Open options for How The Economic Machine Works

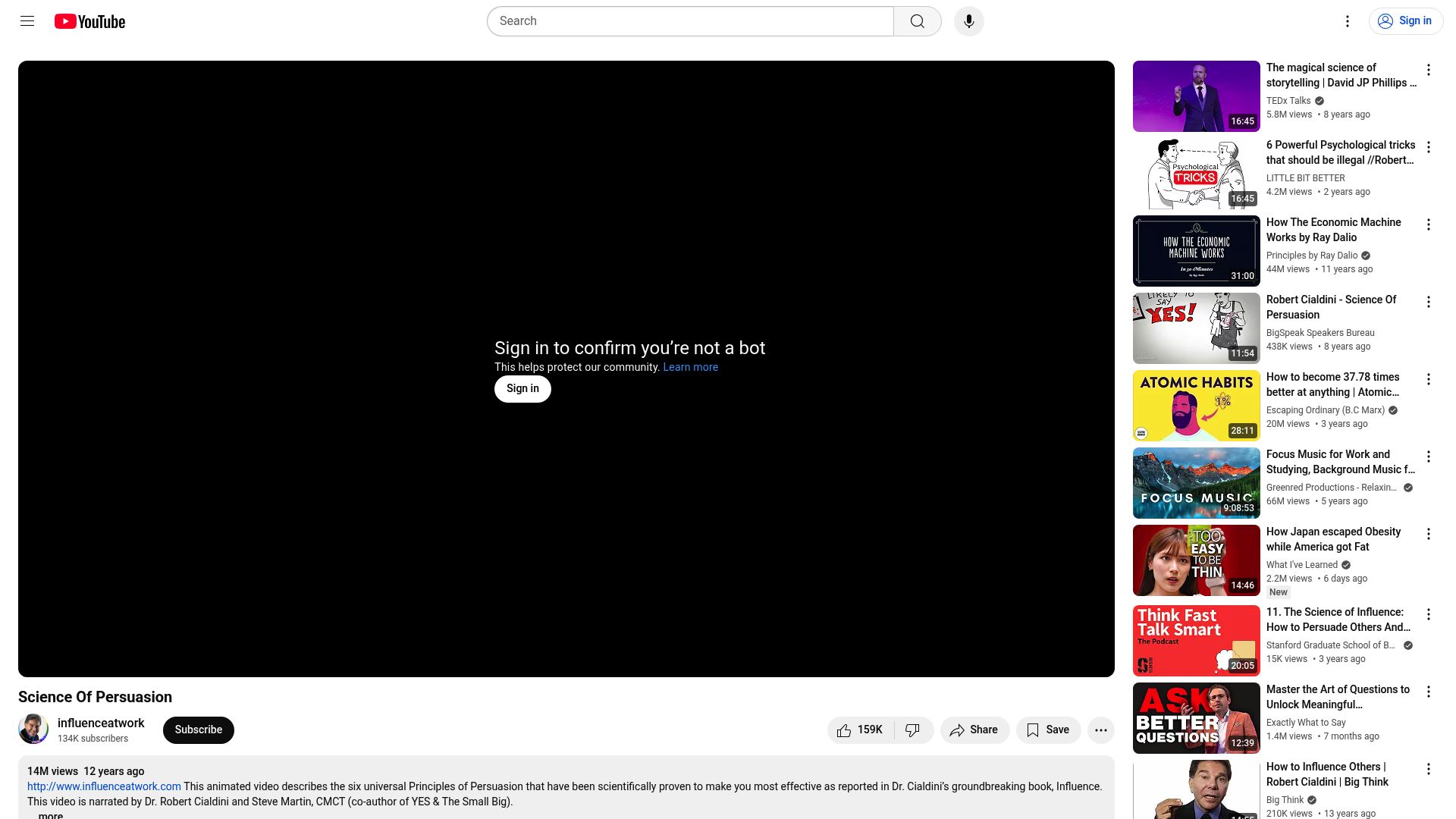pyautogui.click(x=1429, y=225)
